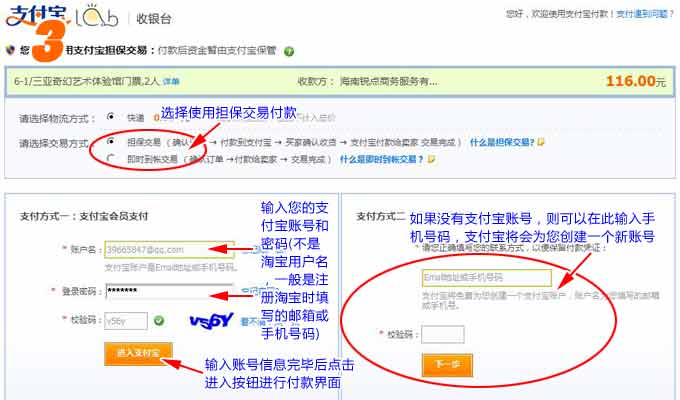The image size is (680, 400).
Task: Click the Email or phone number field
Action: (486, 277)
